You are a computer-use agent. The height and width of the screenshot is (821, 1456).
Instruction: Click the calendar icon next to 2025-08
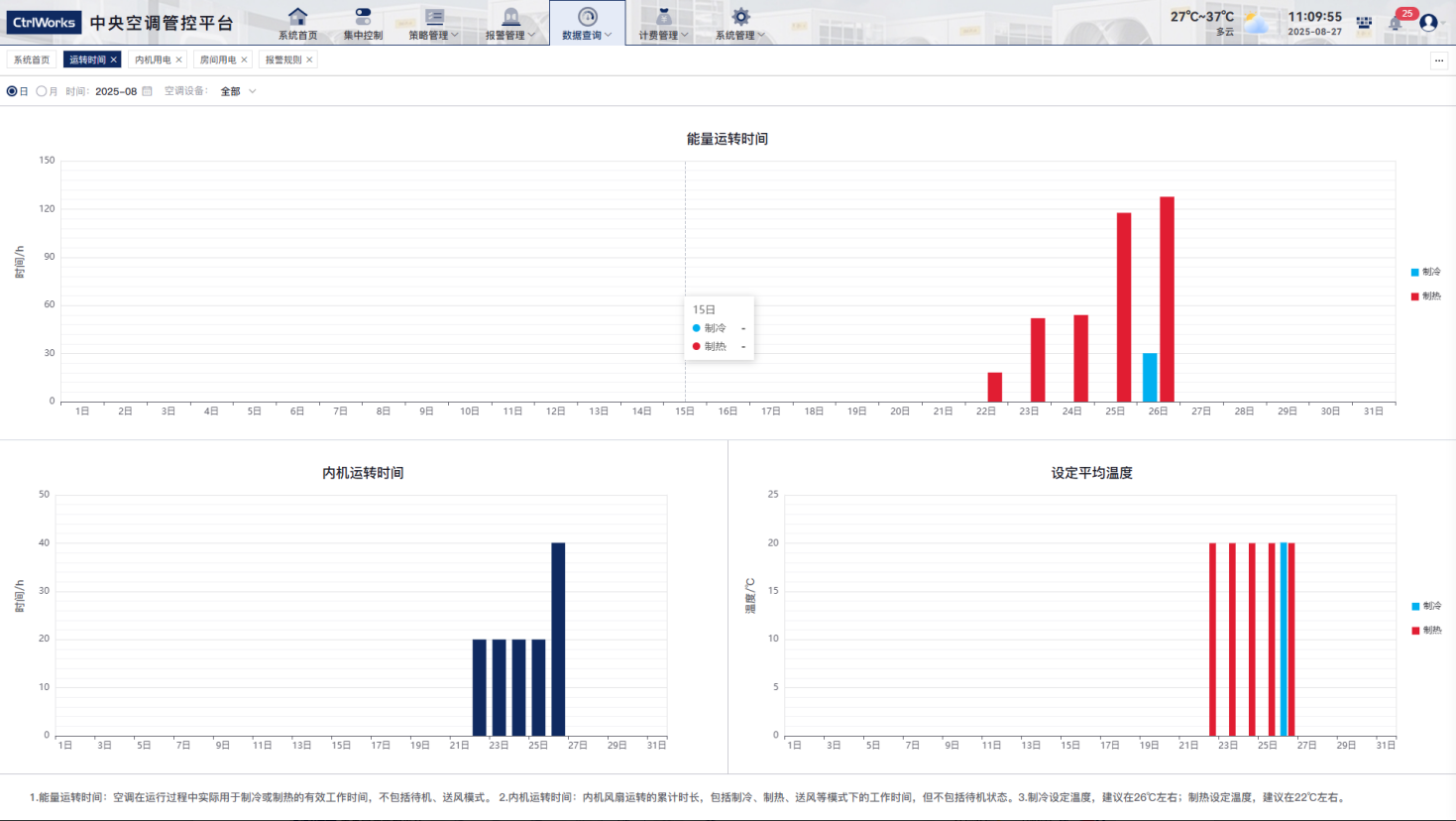[148, 91]
